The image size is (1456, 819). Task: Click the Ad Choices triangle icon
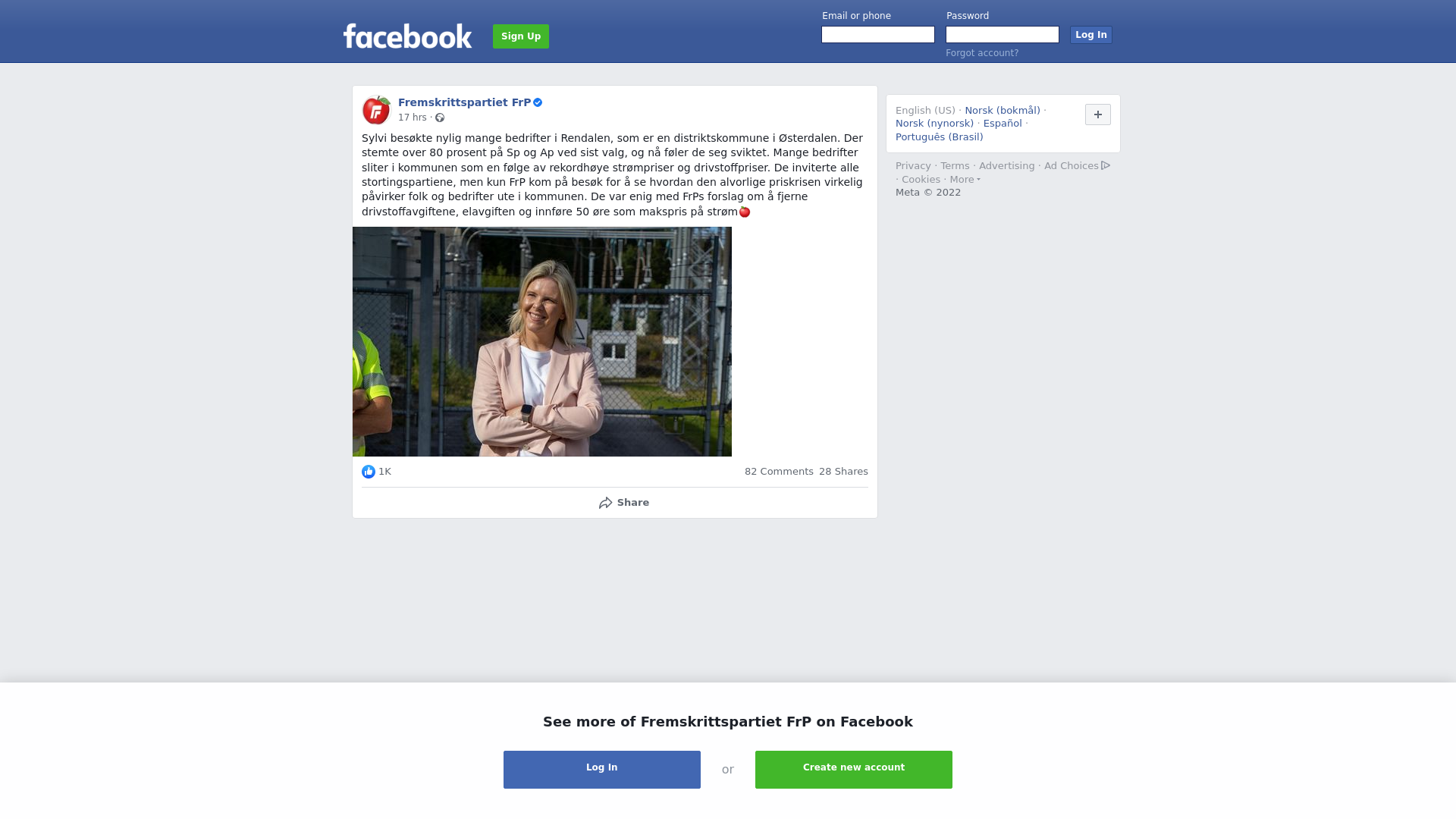click(x=1106, y=165)
